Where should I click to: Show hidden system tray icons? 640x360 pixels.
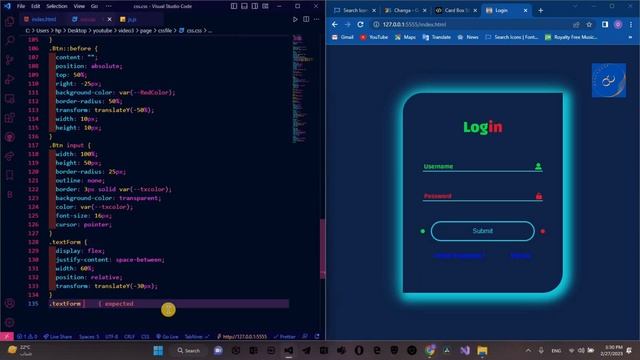click(x=528, y=350)
